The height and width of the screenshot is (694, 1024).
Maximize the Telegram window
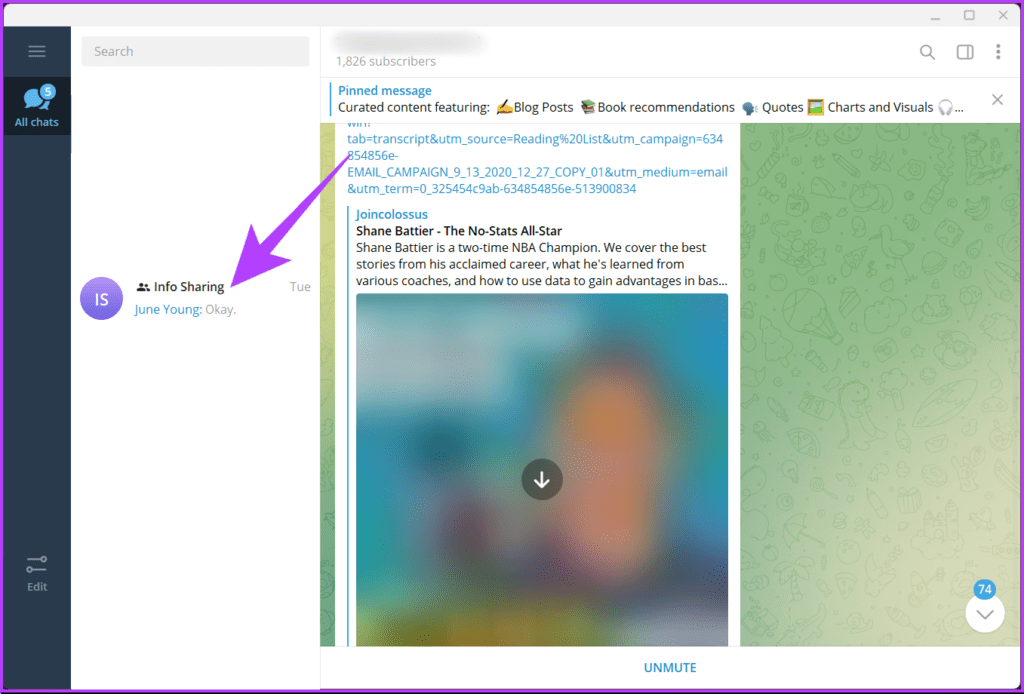click(969, 15)
